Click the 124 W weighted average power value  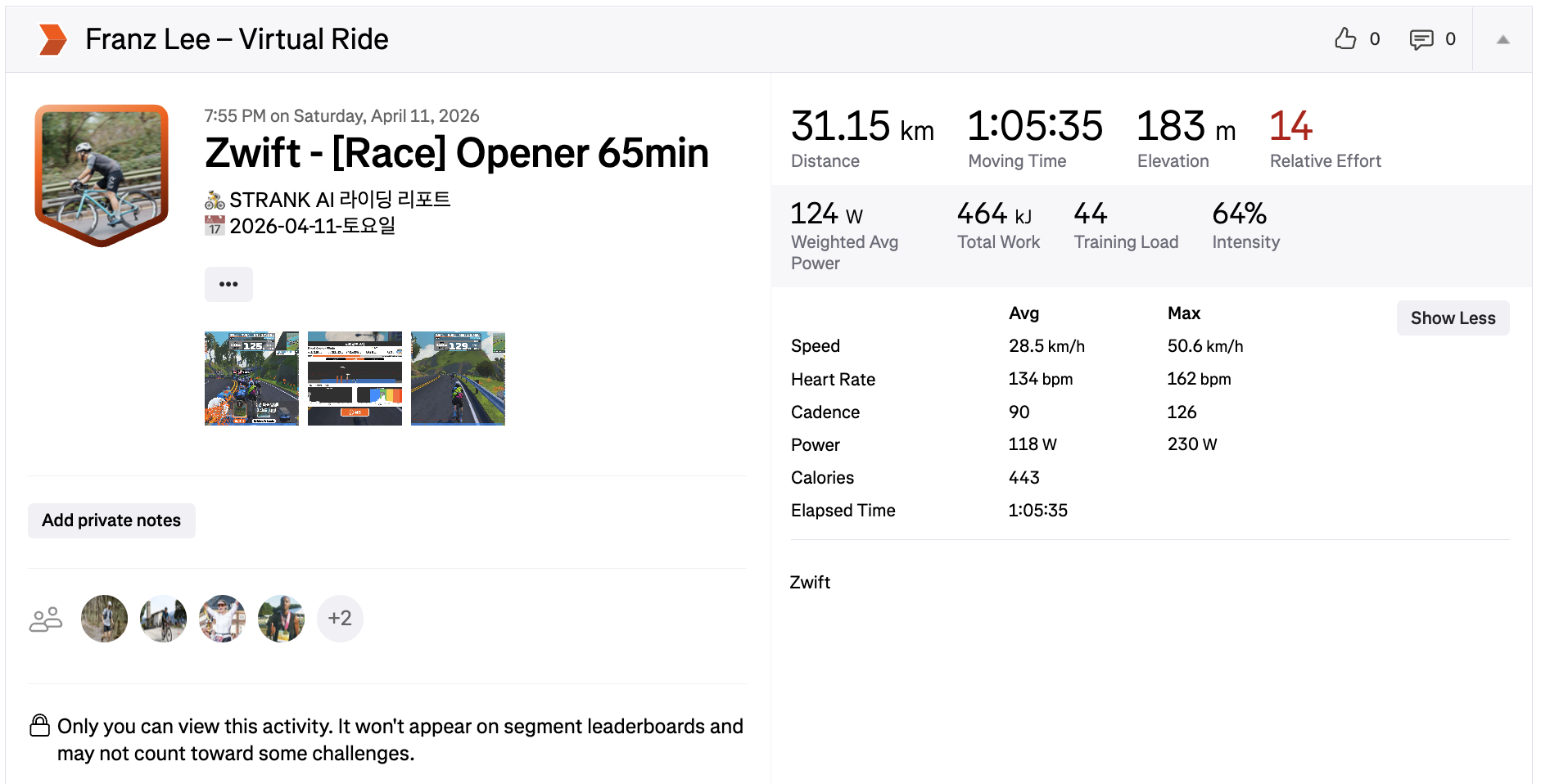pyautogui.click(x=826, y=214)
